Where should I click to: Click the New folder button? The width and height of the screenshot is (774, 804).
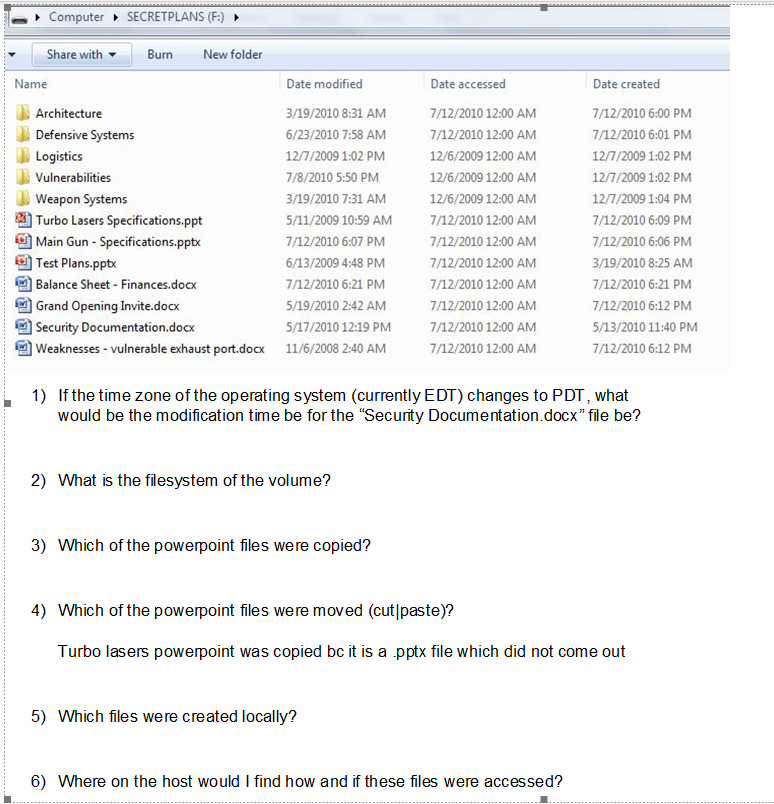coord(233,54)
